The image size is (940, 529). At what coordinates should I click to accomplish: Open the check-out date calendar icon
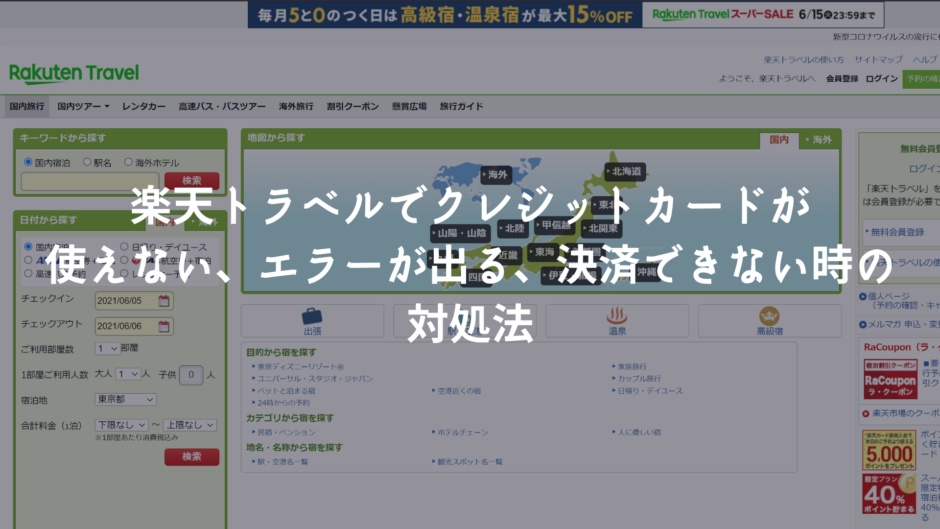[x=164, y=326]
